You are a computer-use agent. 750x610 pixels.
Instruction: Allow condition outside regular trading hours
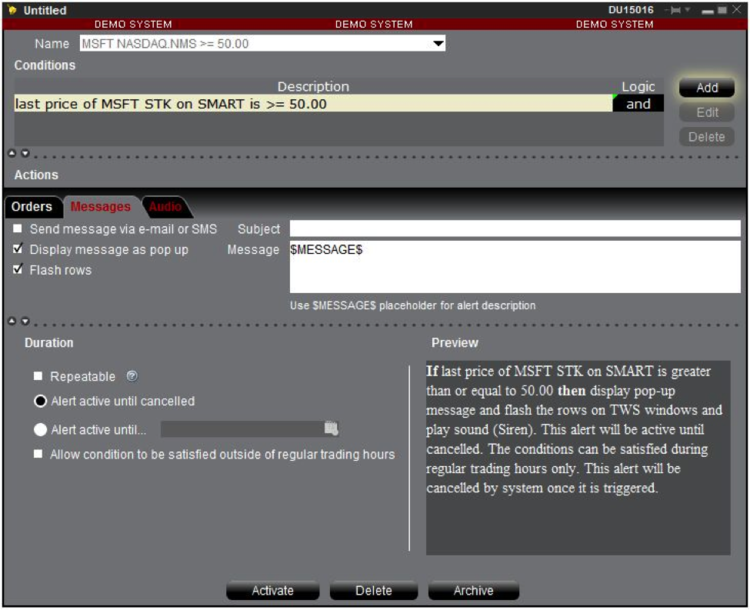[38, 454]
